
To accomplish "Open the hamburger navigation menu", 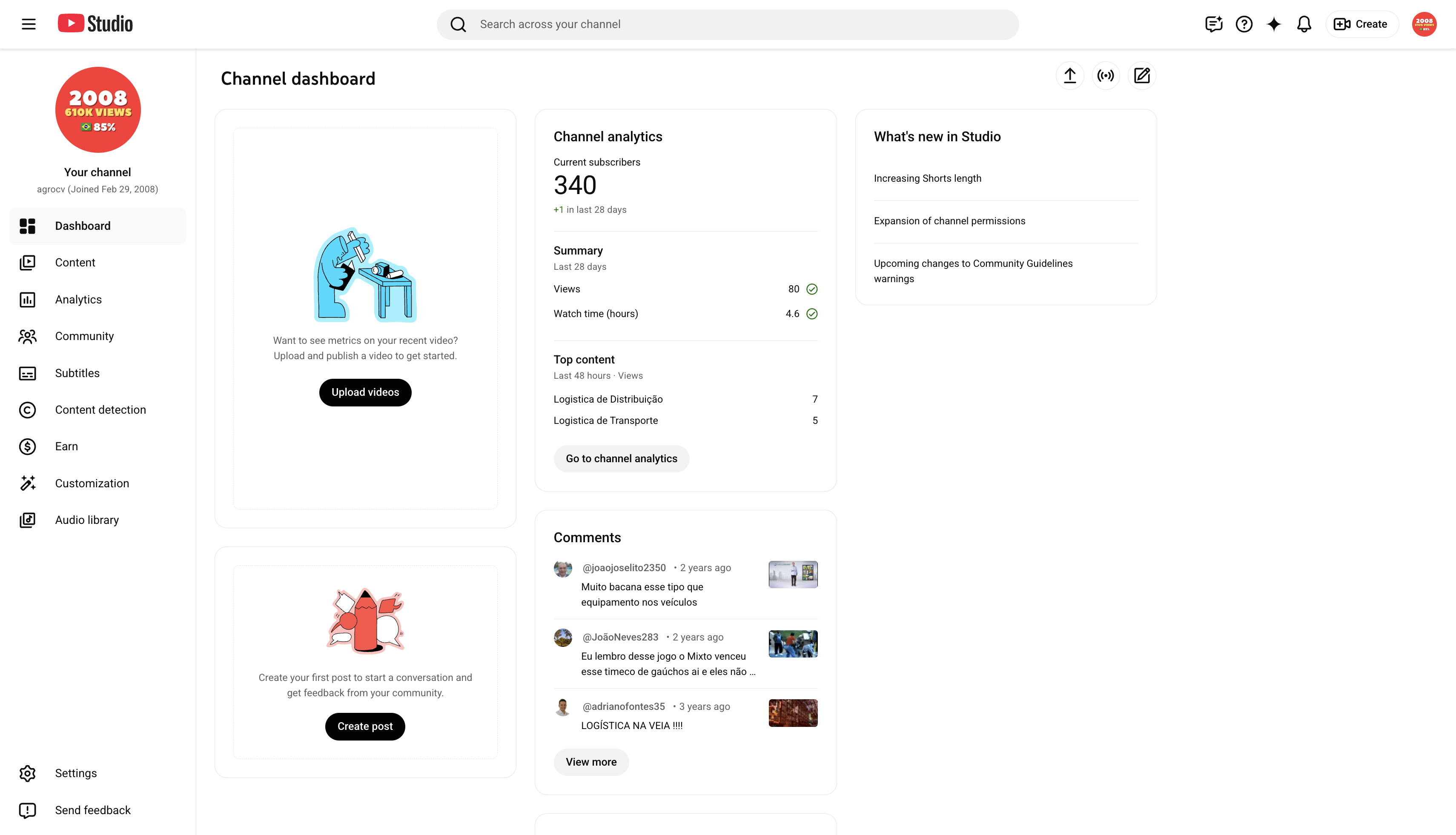I will point(29,24).
